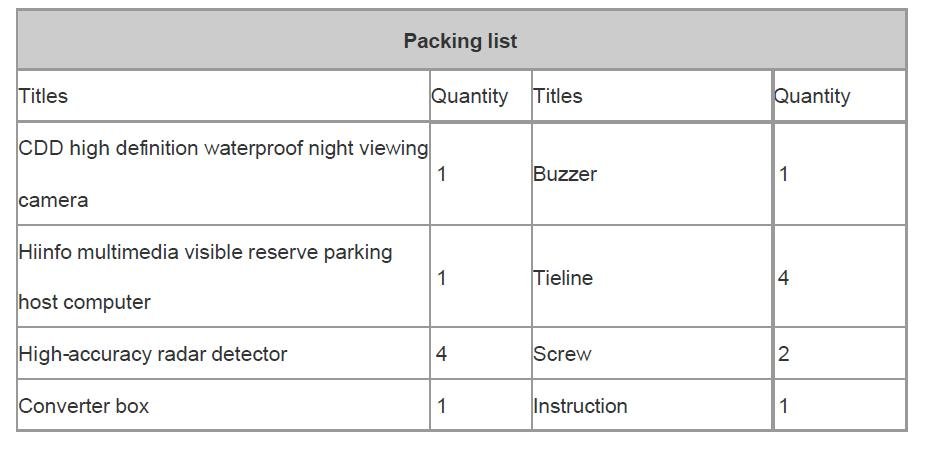
Task: Select the High-accuracy radar detector cell
Action: [x=153, y=354]
